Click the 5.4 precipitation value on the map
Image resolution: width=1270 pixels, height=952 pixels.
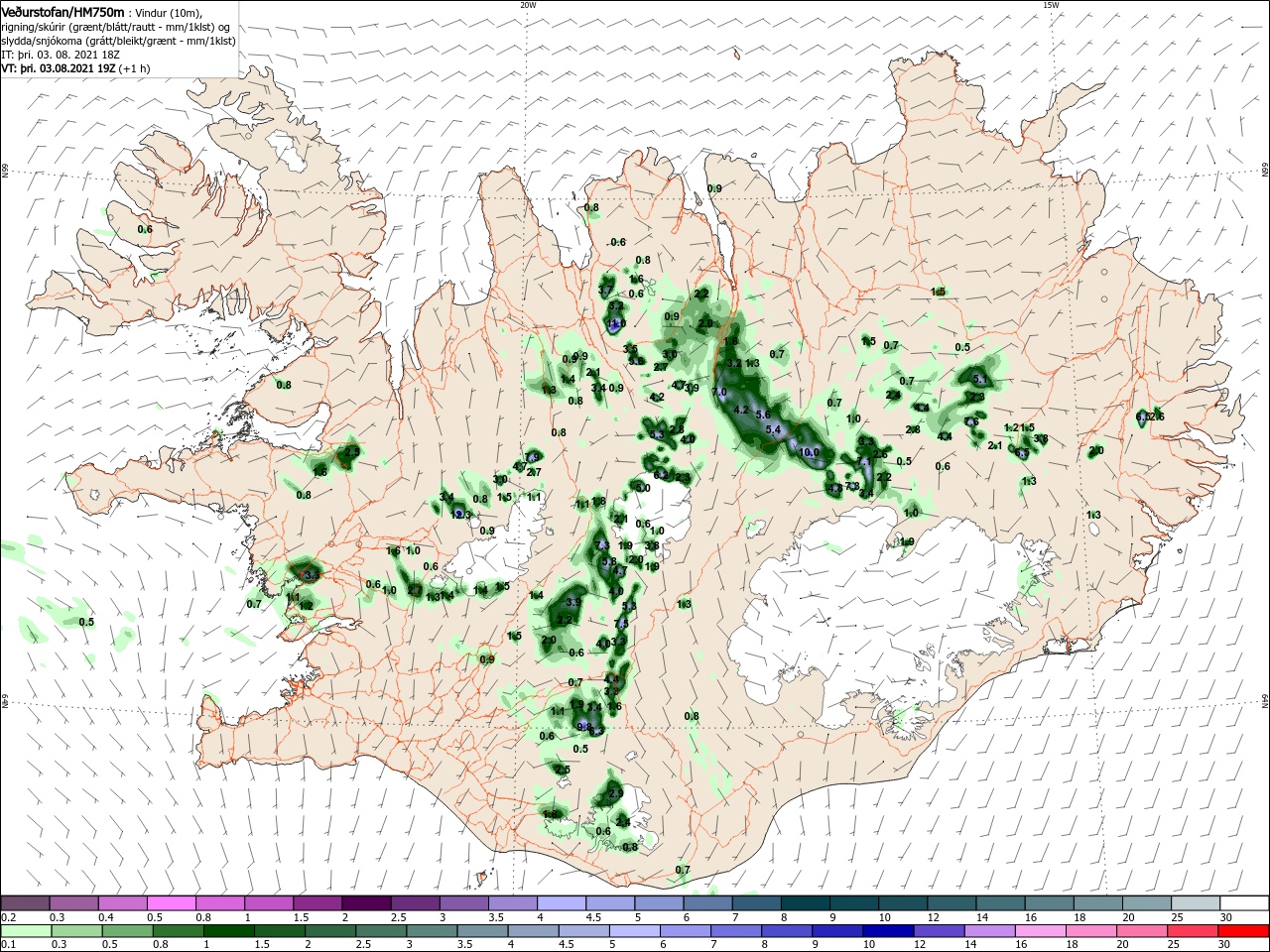[775, 429]
